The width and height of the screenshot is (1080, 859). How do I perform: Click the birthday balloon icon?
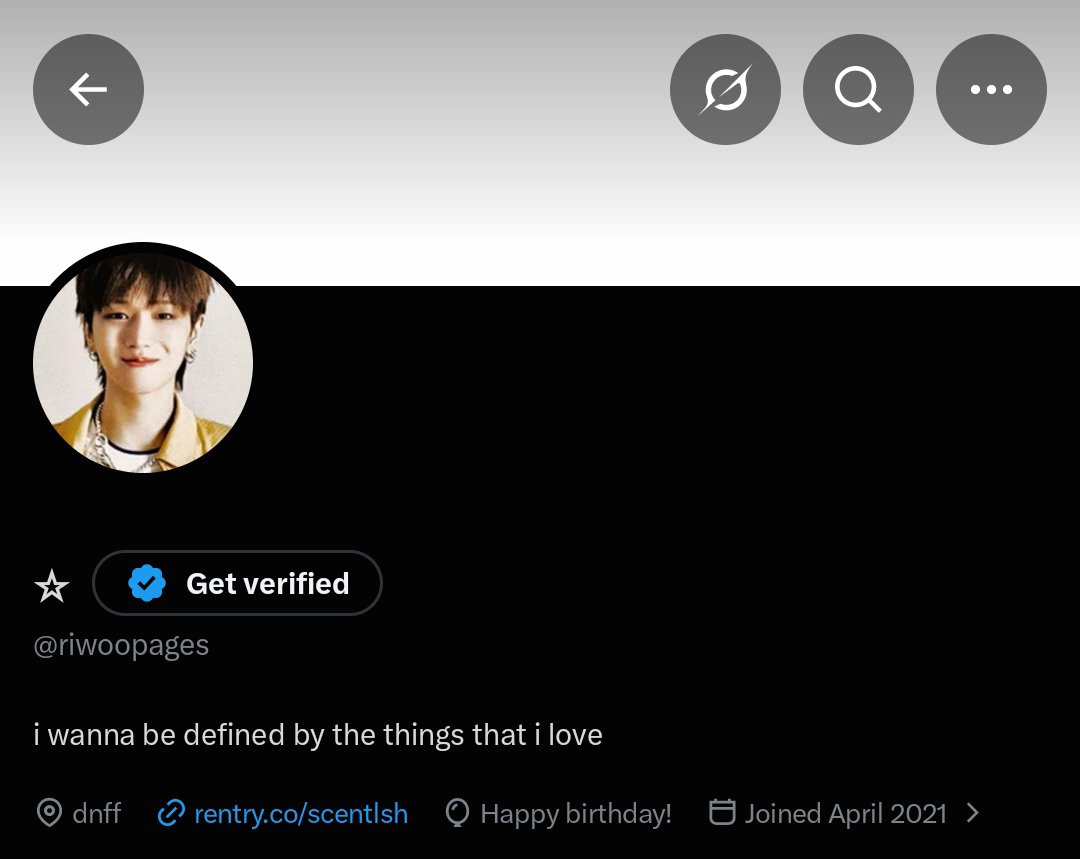click(x=457, y=813)
